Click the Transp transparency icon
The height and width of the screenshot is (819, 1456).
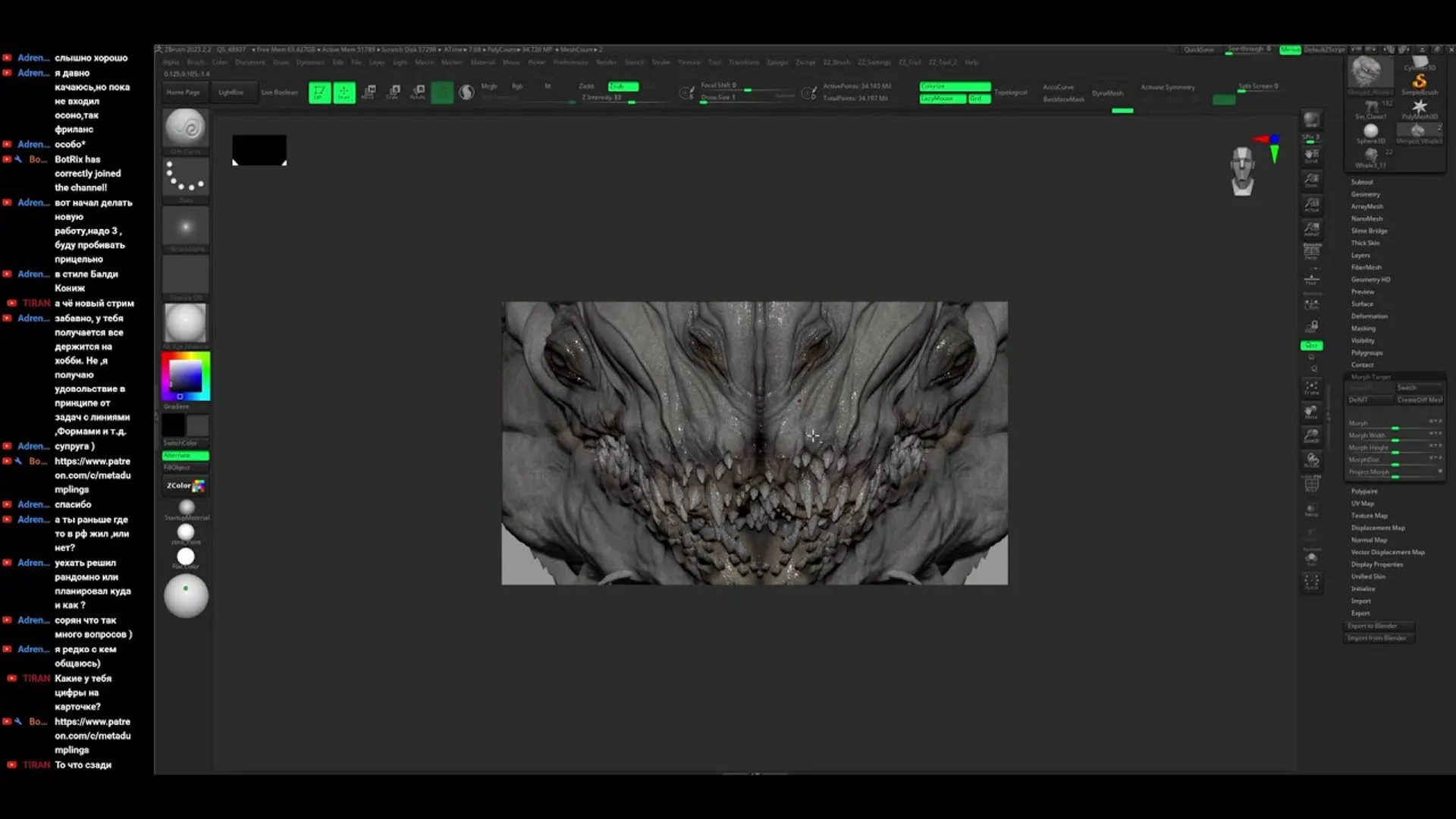(x=1311, y=510)
